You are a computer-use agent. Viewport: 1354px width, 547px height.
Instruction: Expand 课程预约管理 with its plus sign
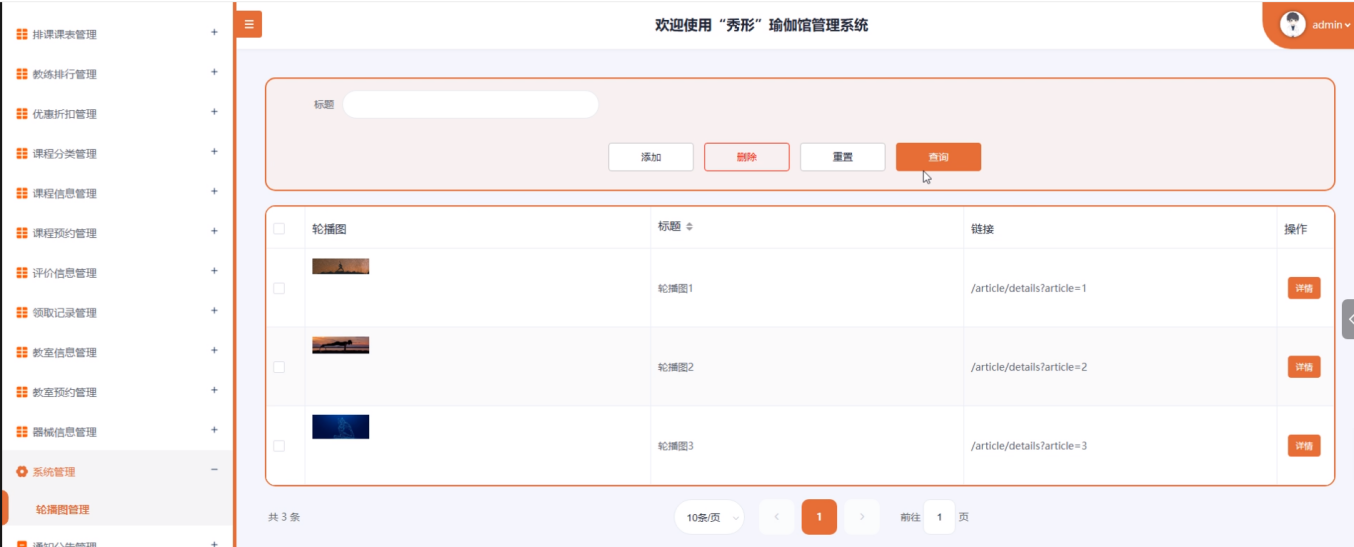pos(214,231)
